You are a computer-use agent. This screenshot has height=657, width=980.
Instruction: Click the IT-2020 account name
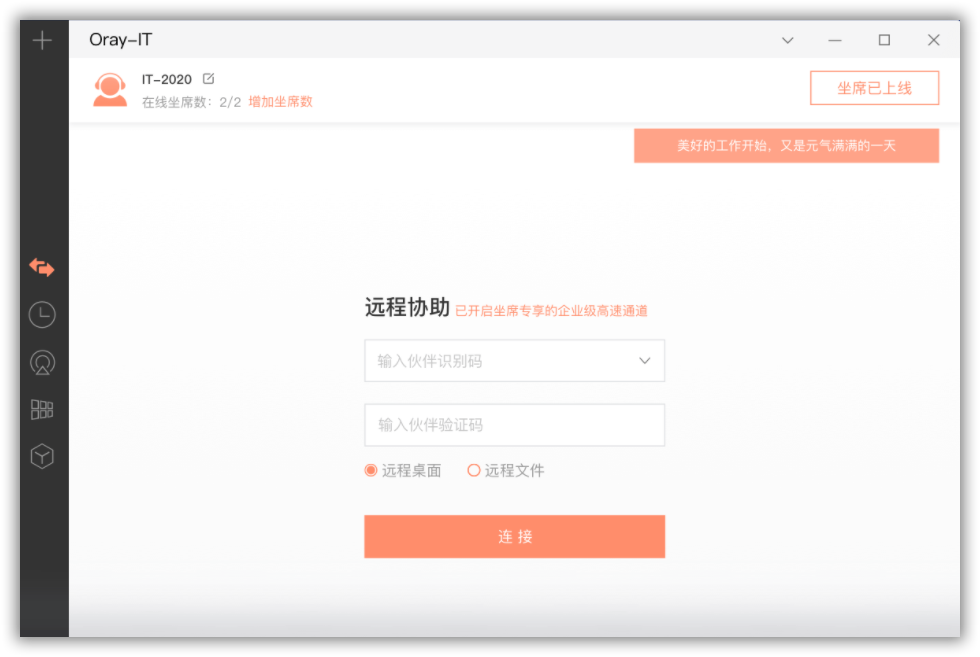point(166,79)
